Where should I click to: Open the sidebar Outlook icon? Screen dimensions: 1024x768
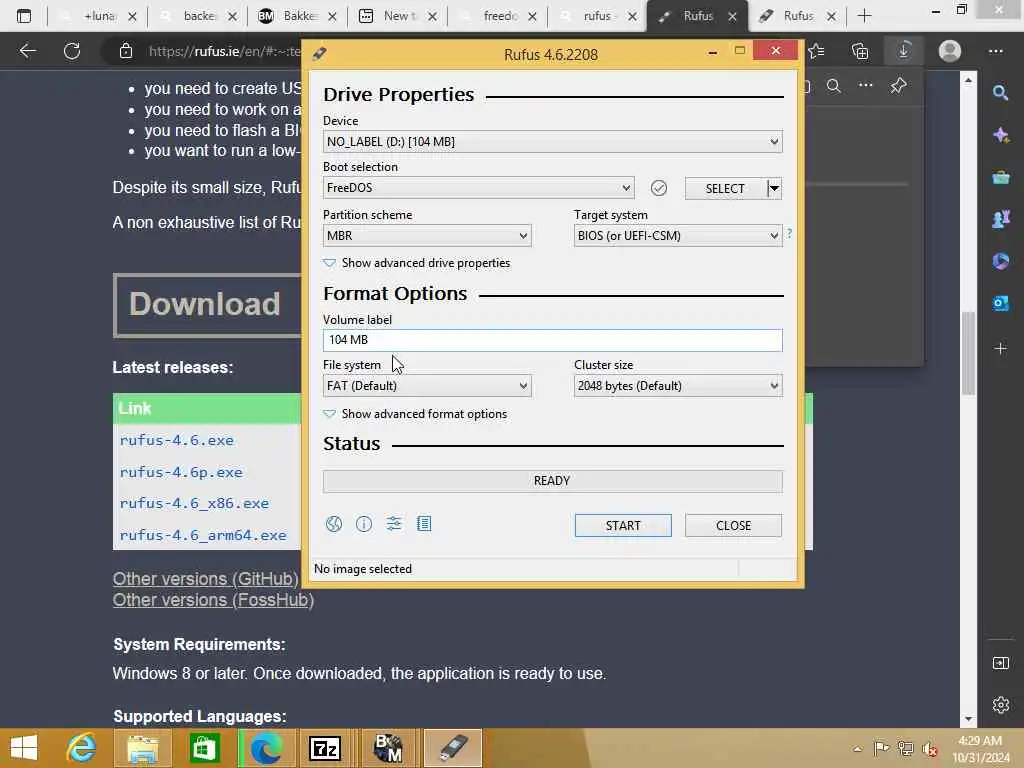tap(1000, 303)
